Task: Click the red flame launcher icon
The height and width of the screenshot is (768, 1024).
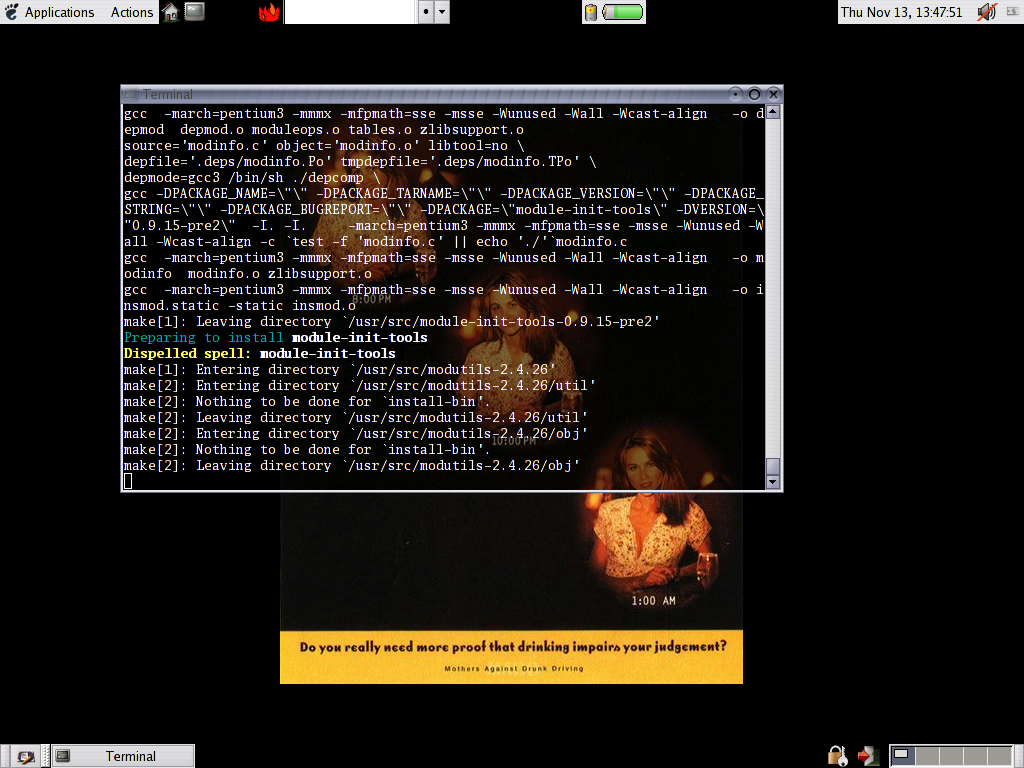Action: tap(268, 12)
